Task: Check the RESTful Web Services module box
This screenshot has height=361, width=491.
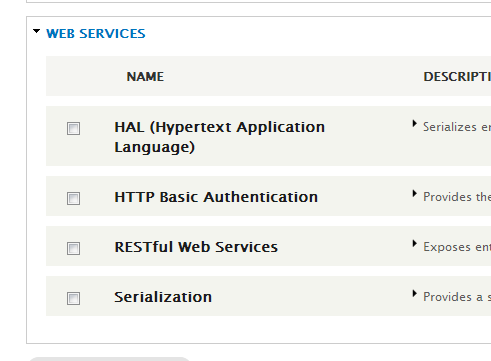Action: pos(73,248)
